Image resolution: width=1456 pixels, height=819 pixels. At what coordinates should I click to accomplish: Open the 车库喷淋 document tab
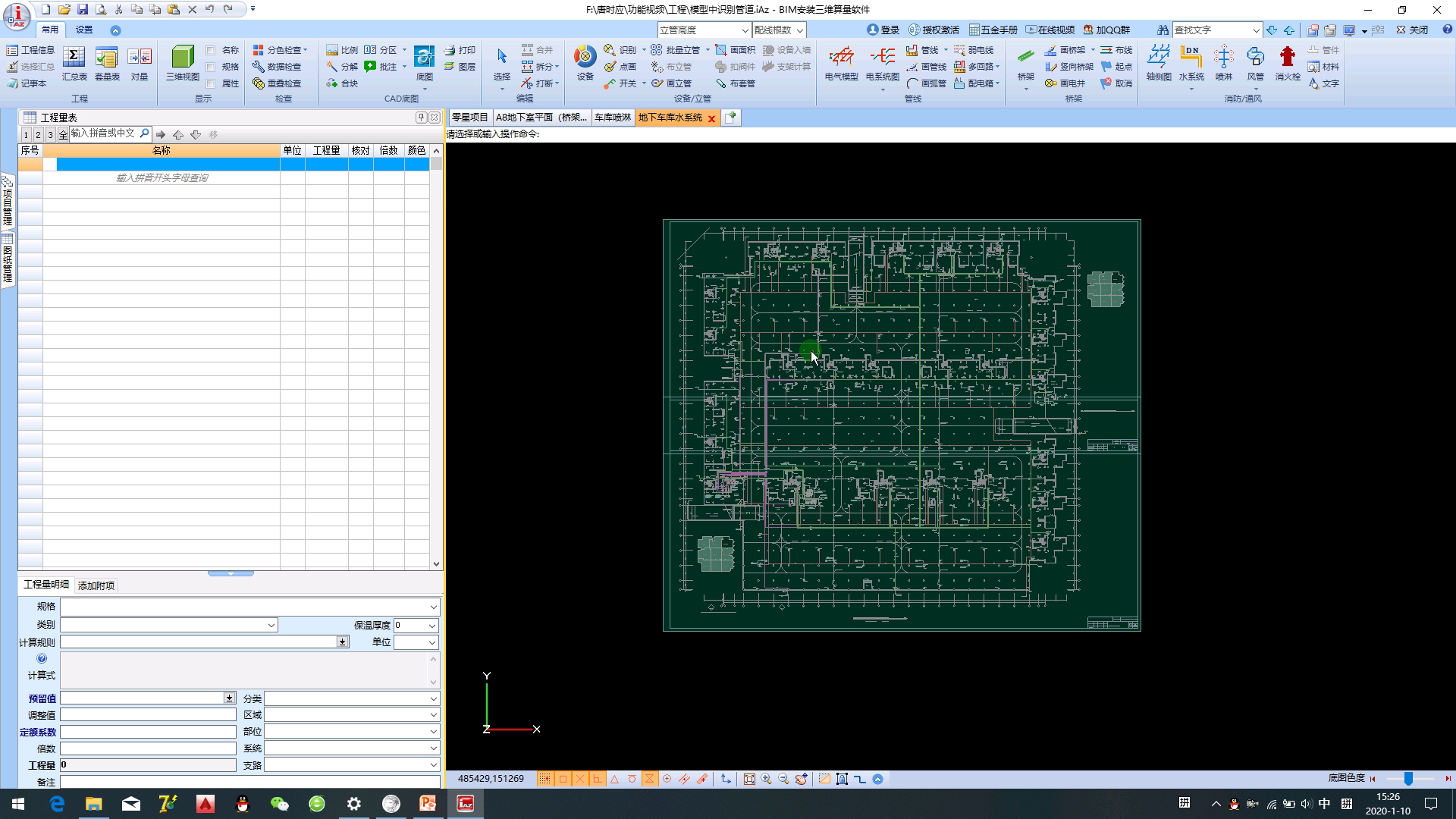coord(613,118)
